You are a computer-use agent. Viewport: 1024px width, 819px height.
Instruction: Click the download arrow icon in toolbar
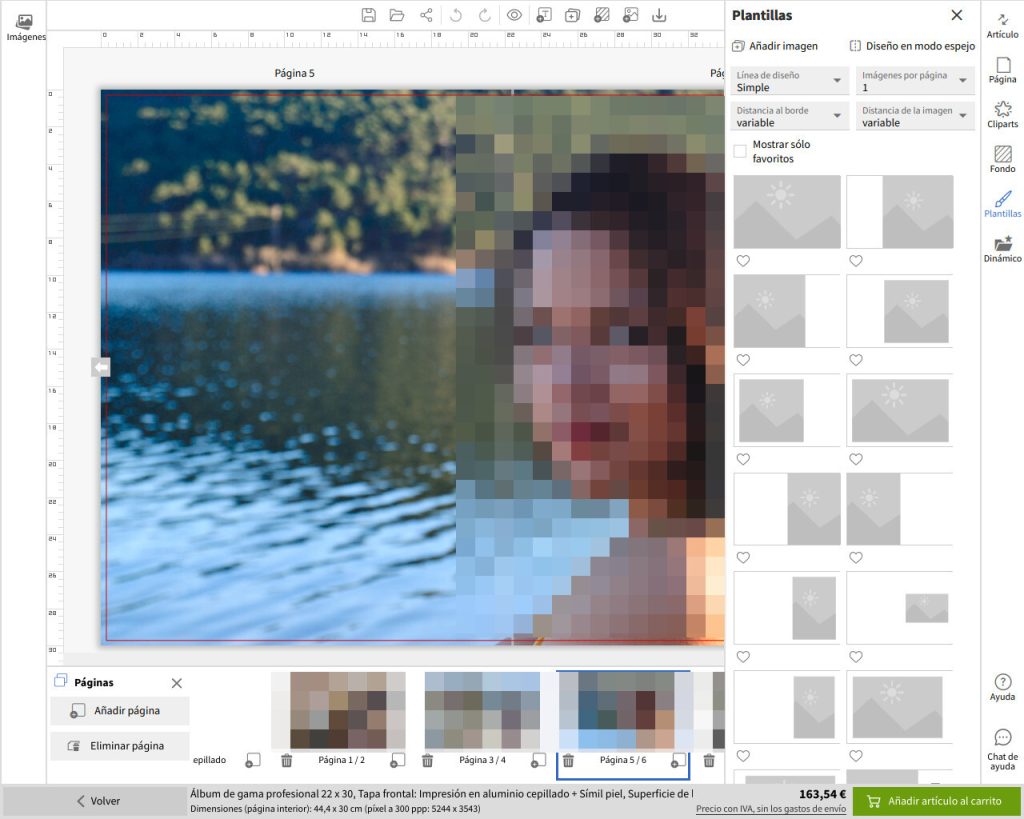click(x=659, y=15)
